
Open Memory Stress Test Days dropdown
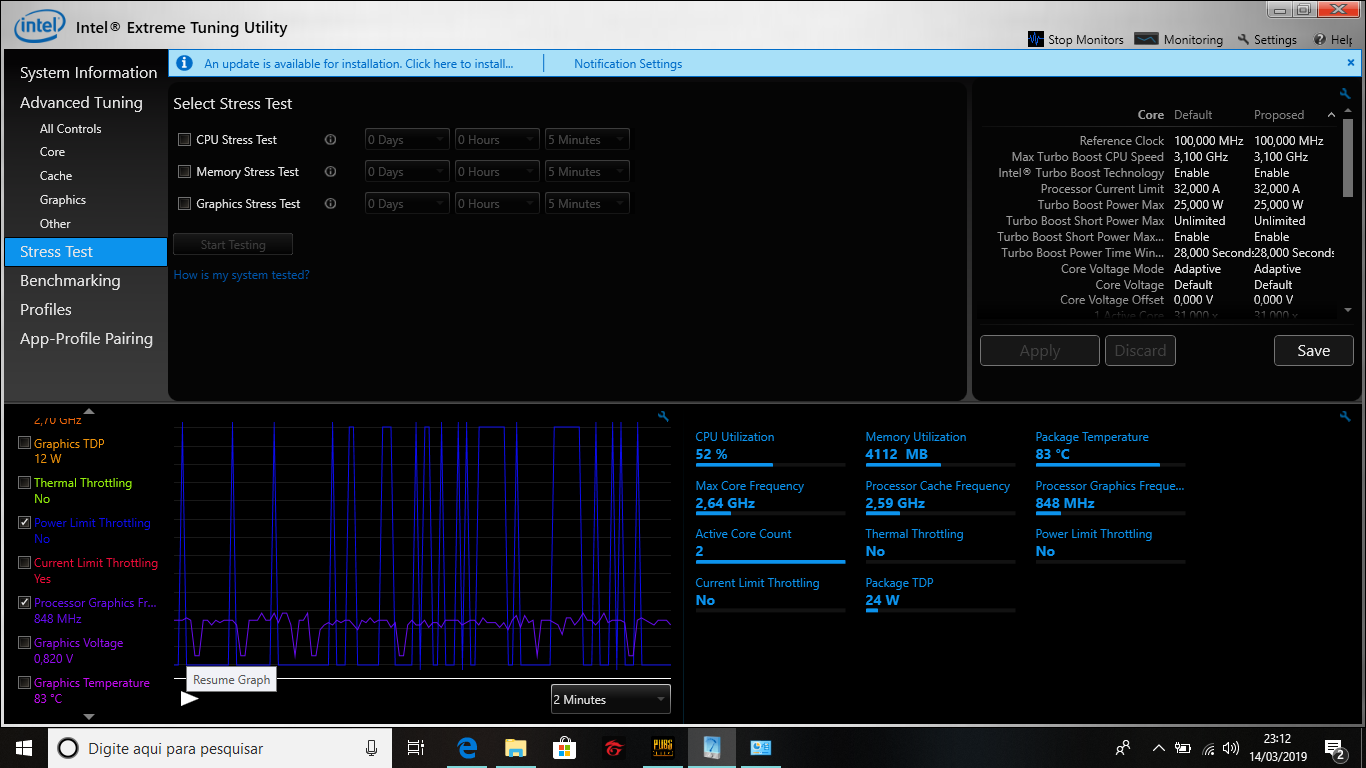pos(407,172)
